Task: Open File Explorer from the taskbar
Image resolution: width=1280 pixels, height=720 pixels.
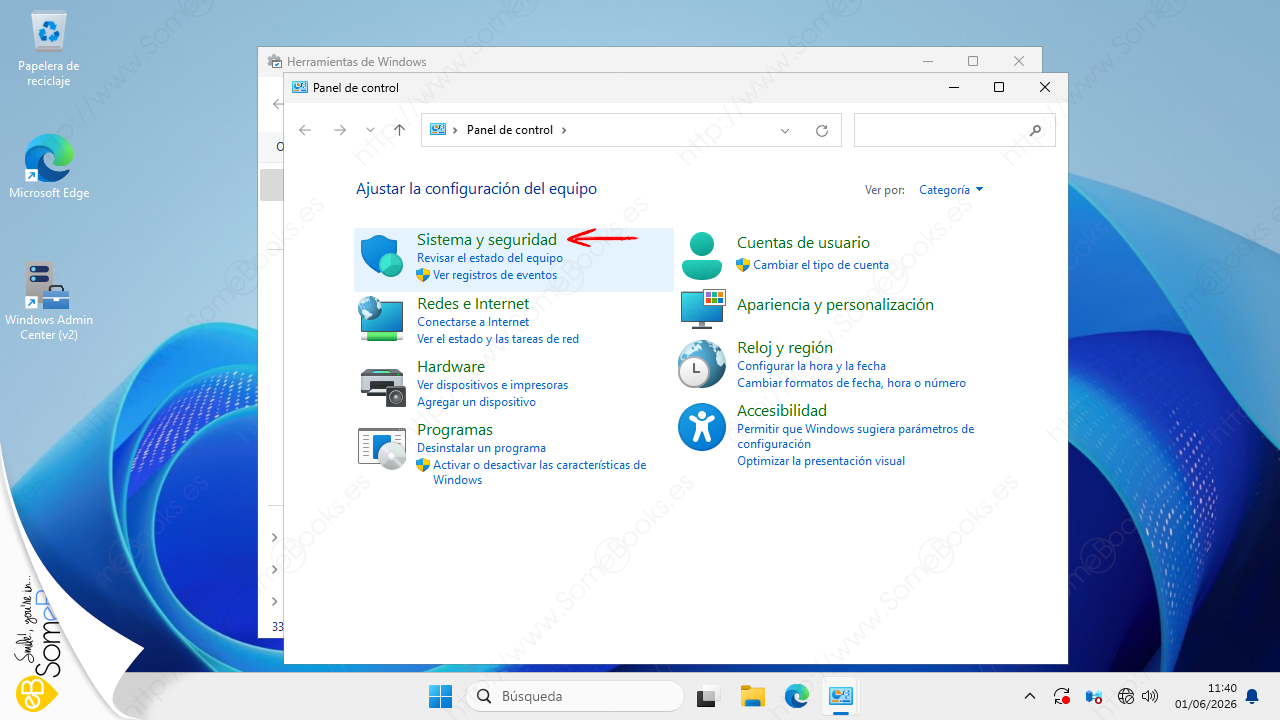Action: click(x=752, y=696)
